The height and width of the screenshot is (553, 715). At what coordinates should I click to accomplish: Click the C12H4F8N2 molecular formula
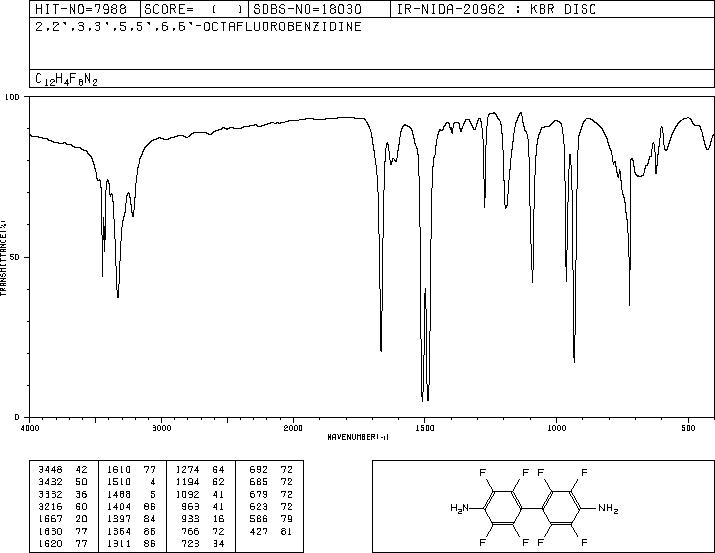(66, 79)
